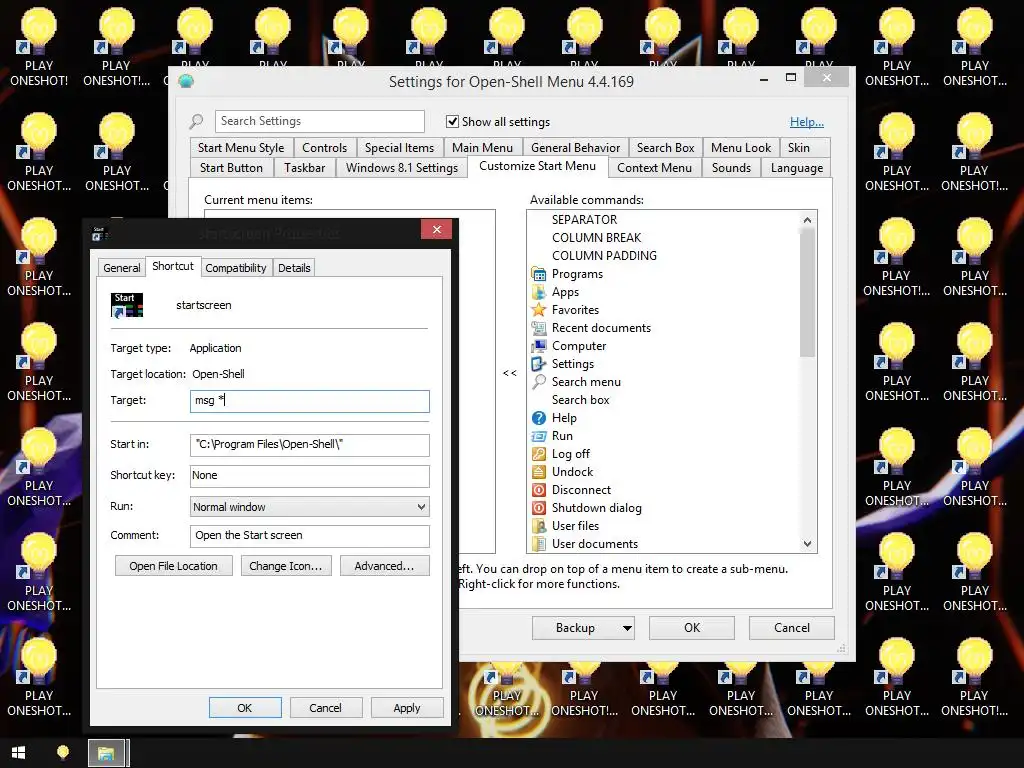
Task: Open the Sounds tab
Action: point(731,168)
